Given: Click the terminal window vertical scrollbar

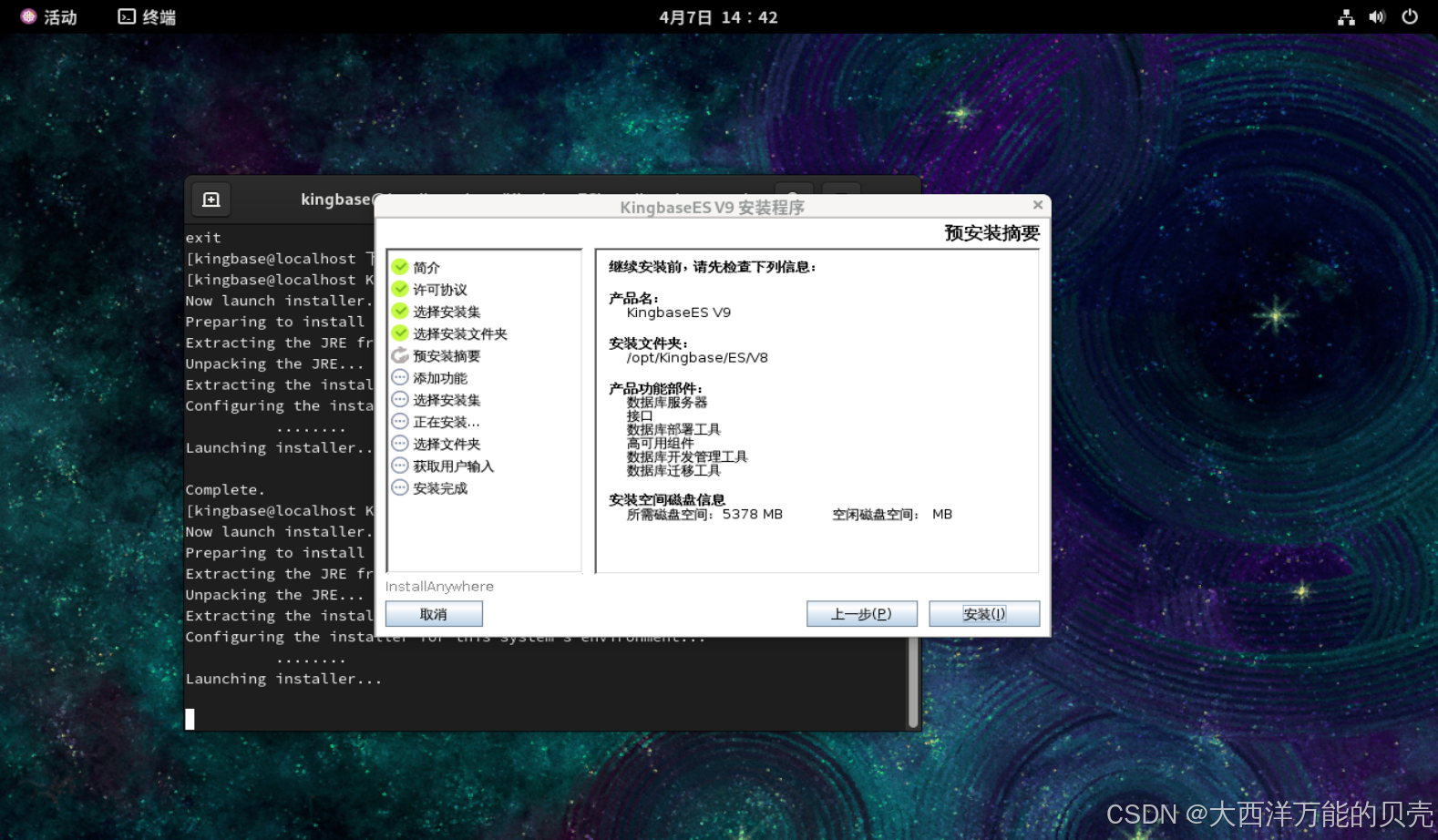Looking at the screenshot, I should click(x=913, y=681).
